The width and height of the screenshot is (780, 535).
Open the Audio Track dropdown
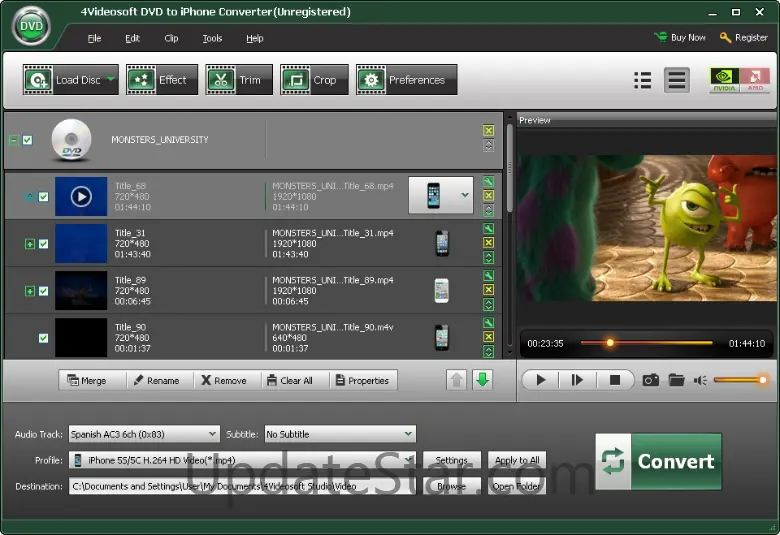(x=143, y=434)
